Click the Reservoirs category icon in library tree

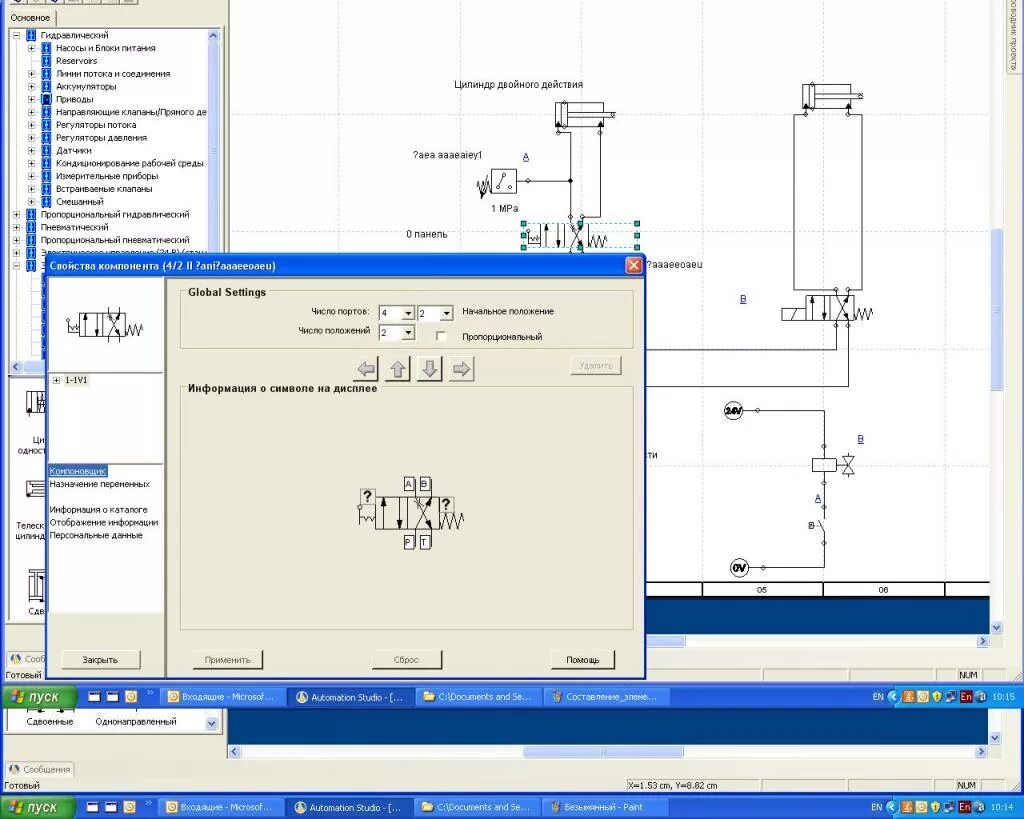click(44, 60)
